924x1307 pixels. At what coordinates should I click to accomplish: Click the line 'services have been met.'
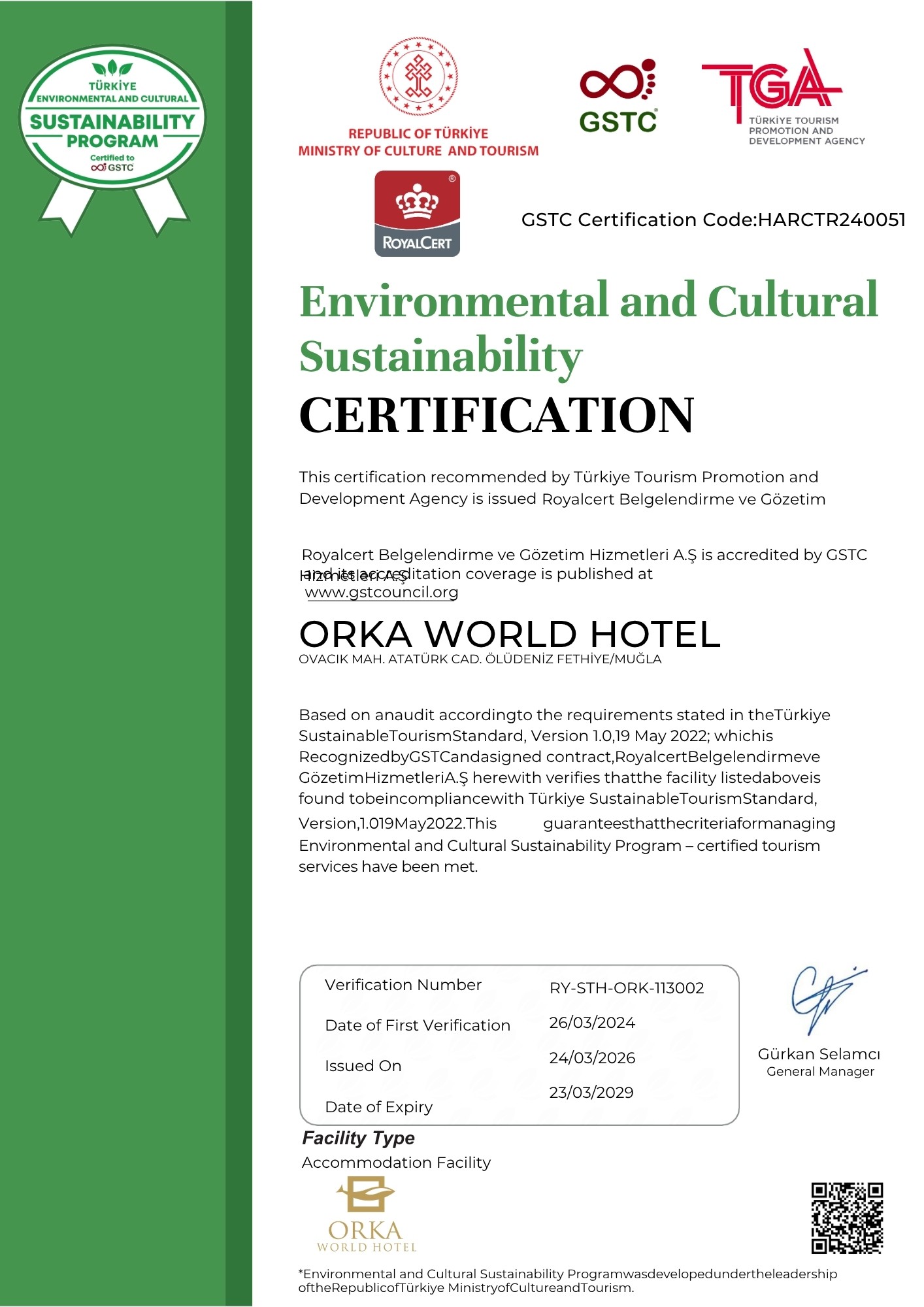(x=388, y=867)
